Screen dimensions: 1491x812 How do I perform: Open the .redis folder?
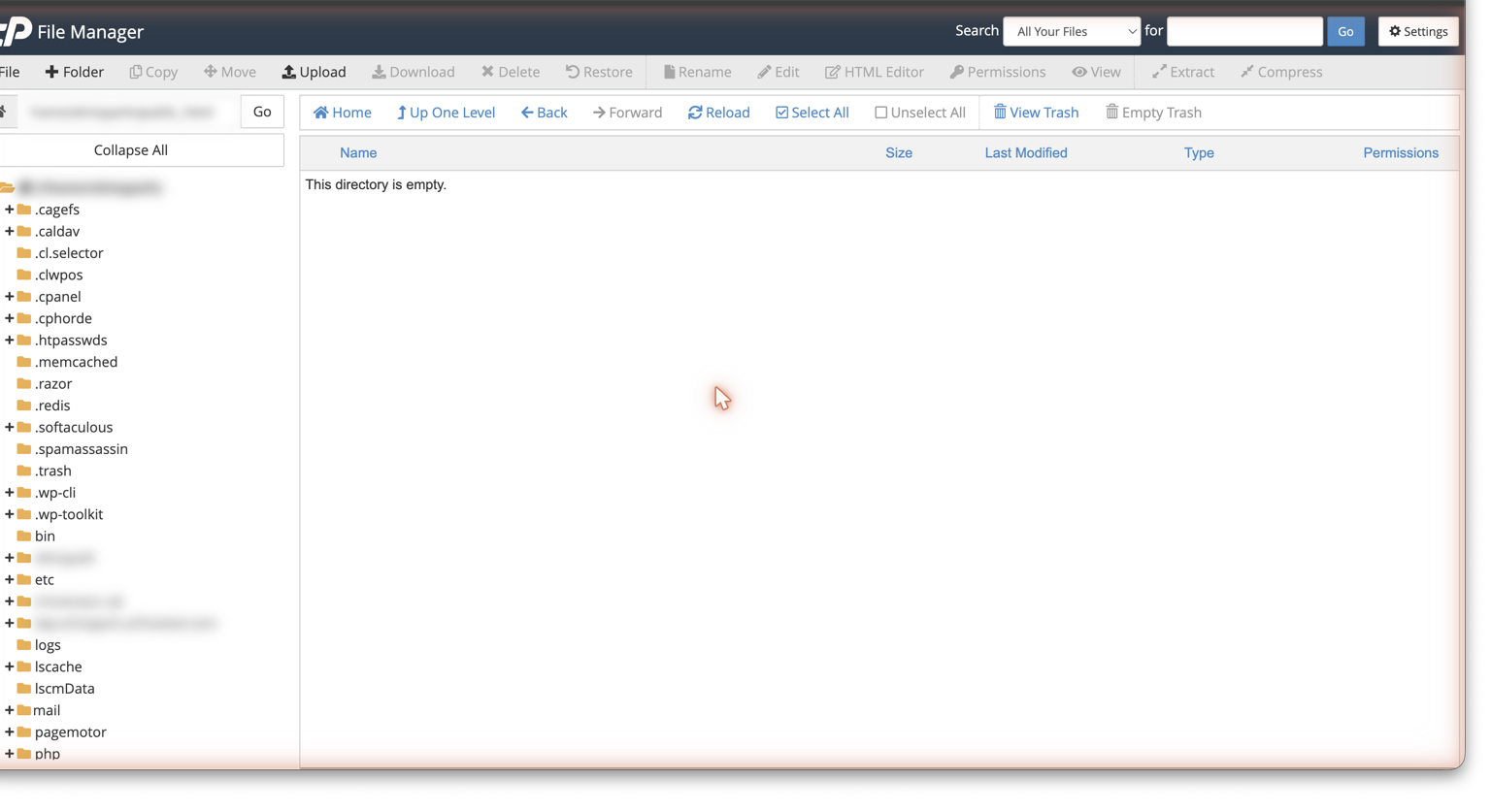(x=44, y=406)
